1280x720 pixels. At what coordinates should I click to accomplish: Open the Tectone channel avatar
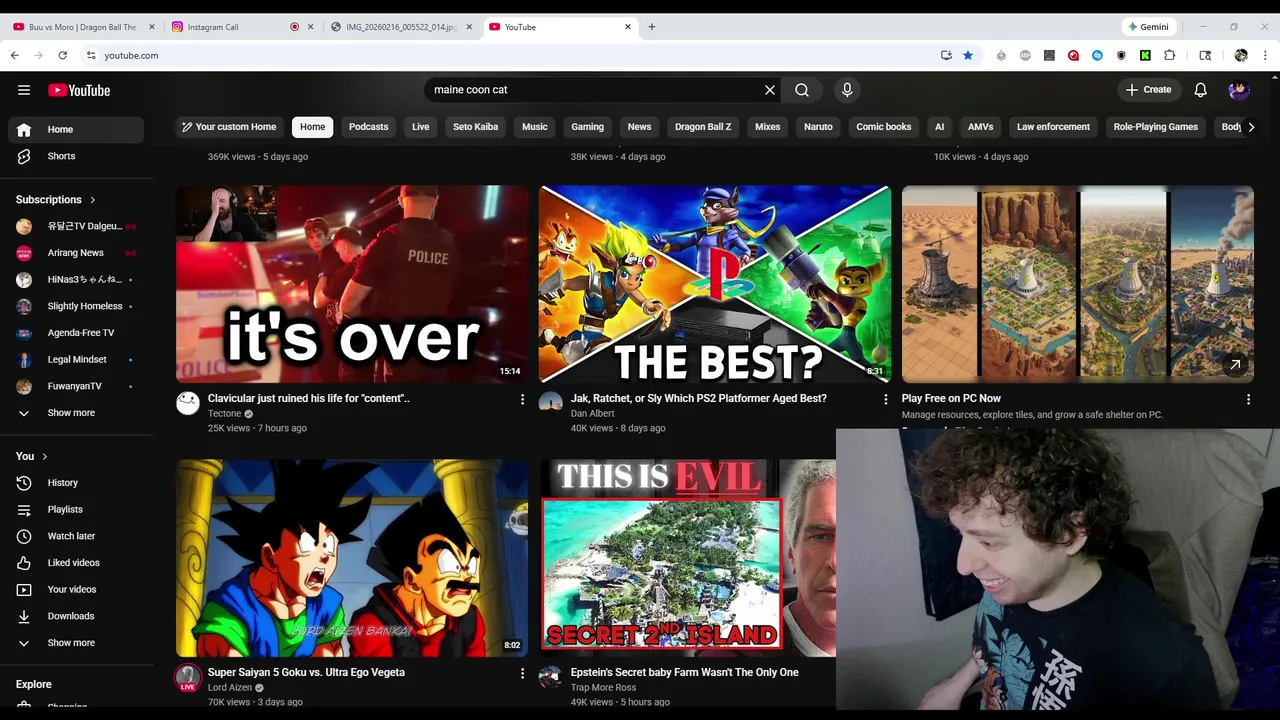click(x=188, y=403)
